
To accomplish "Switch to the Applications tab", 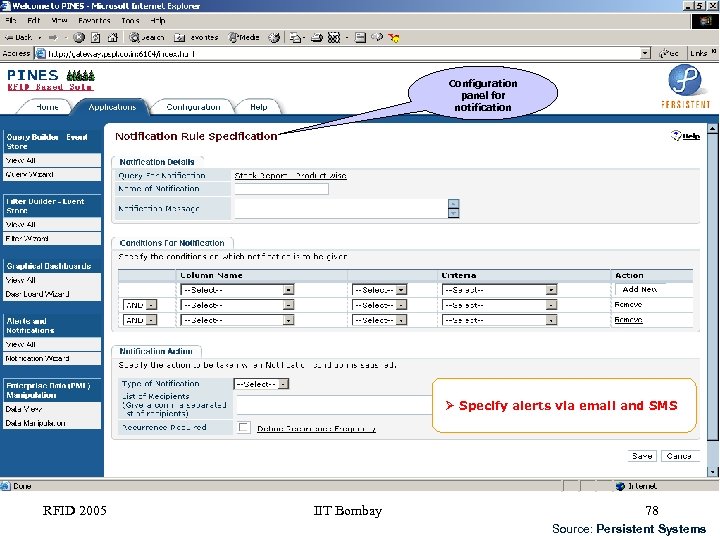I will (112, 107).
